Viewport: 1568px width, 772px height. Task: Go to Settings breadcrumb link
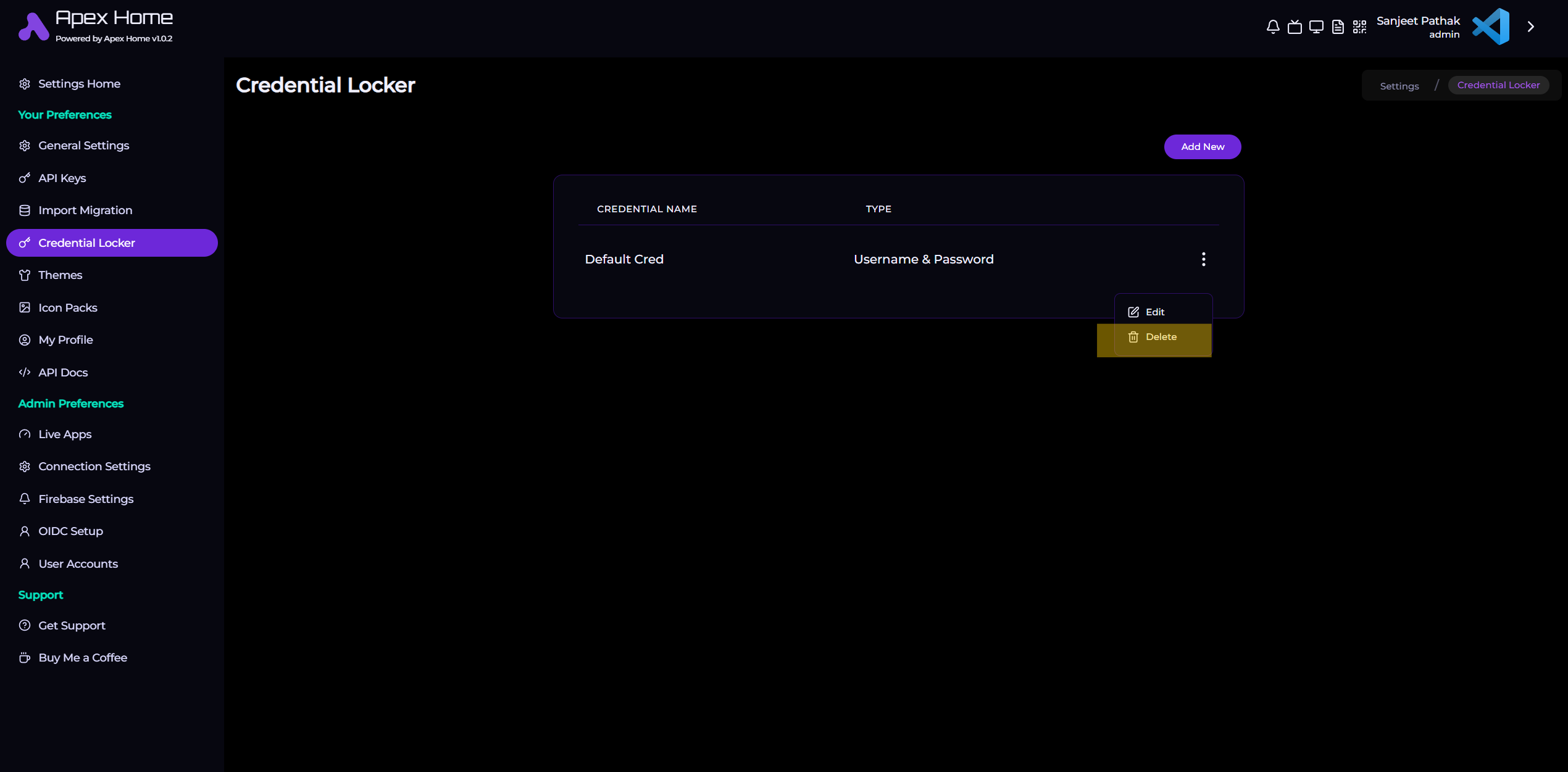(1399, 86)
